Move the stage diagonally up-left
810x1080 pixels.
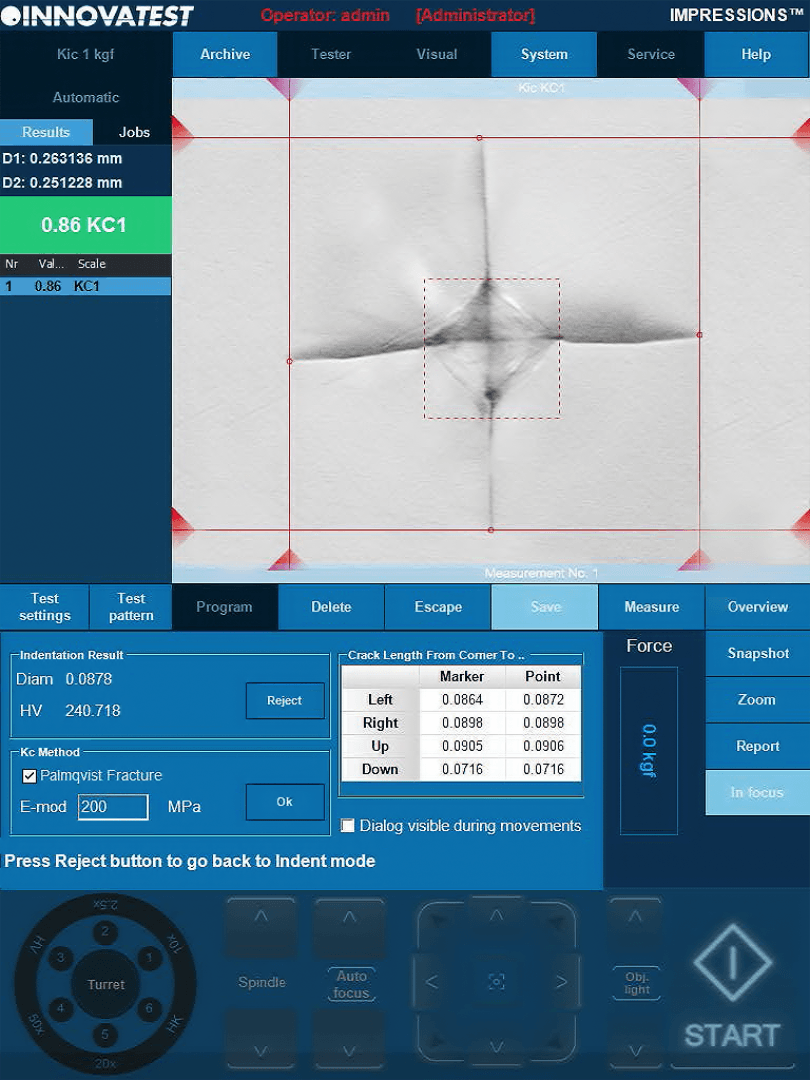point(439,922)
